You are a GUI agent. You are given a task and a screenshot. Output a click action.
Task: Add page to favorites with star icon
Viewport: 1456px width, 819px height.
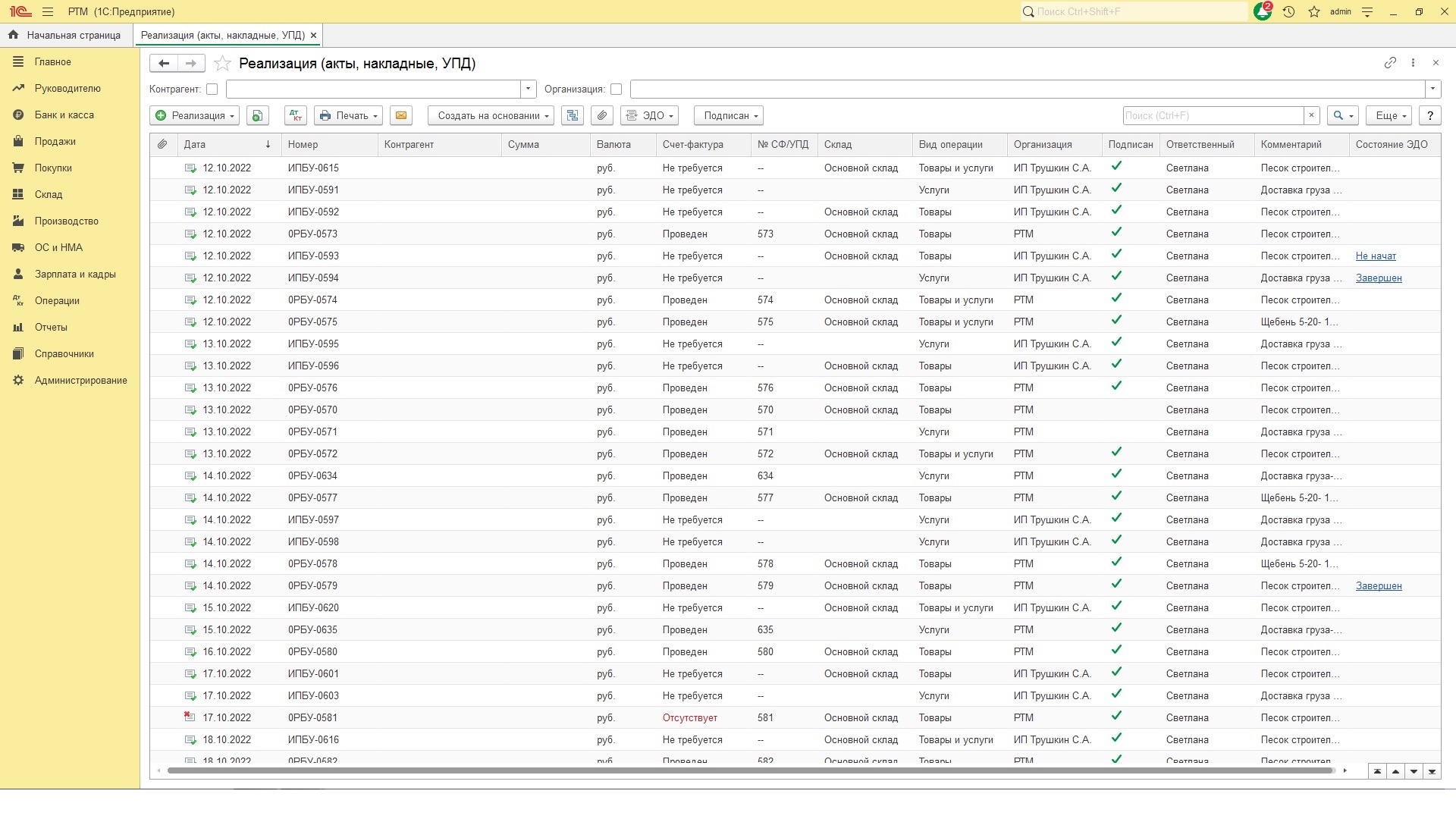tap(222, 64)
